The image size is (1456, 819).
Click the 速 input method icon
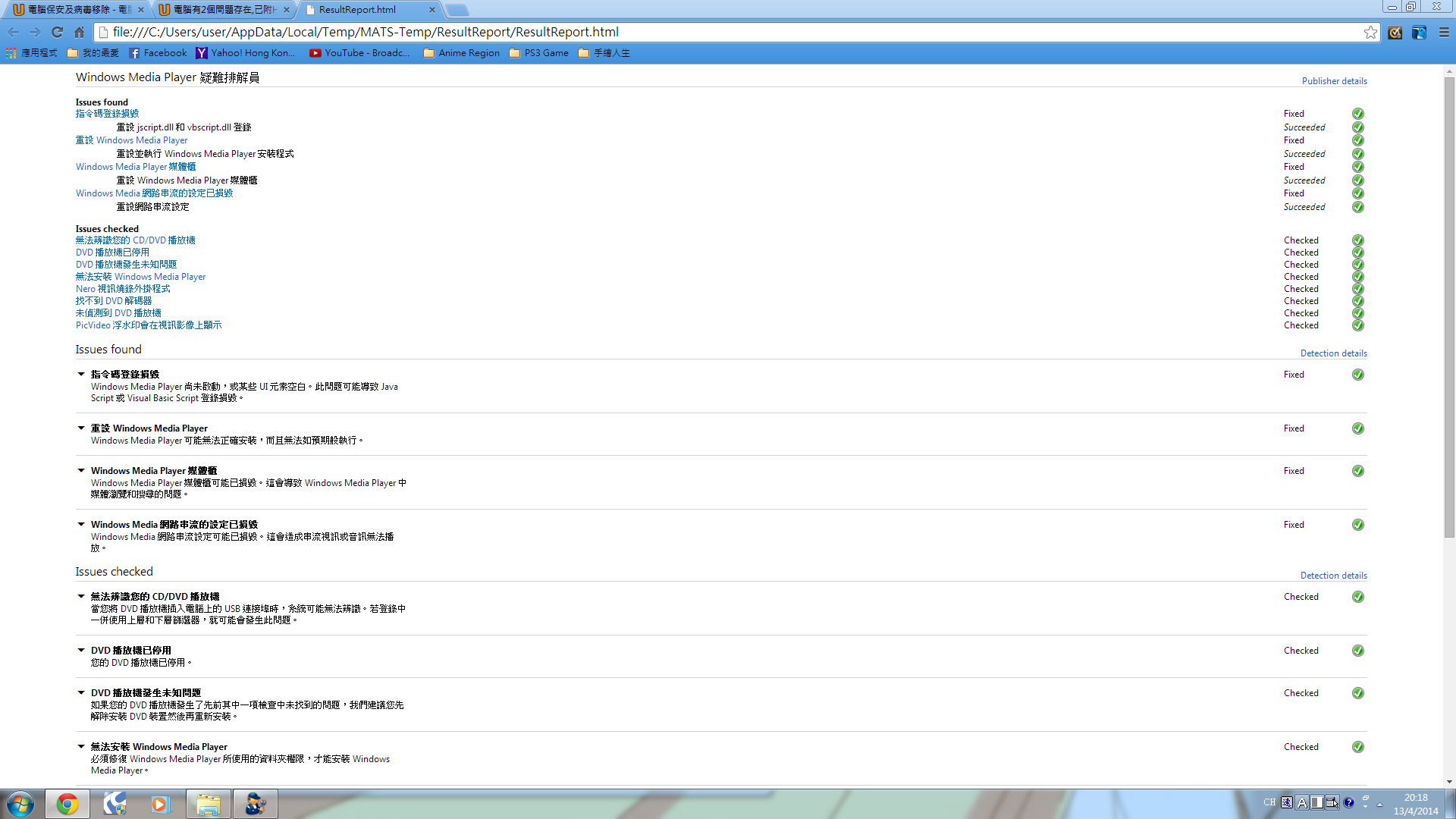tap(1287, 802)
